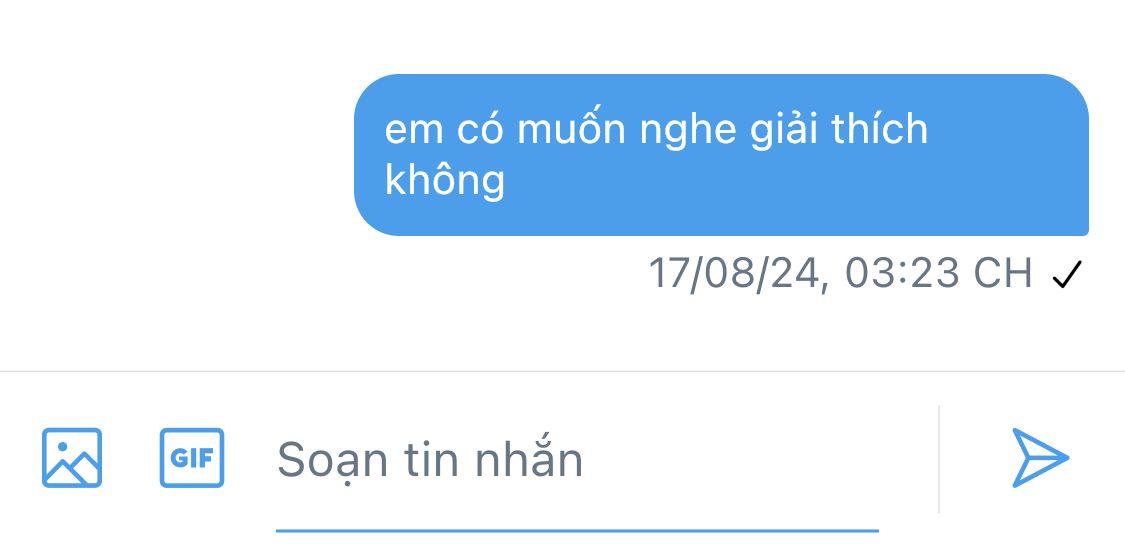Click the blue arrow send button

click(1040, 458)
